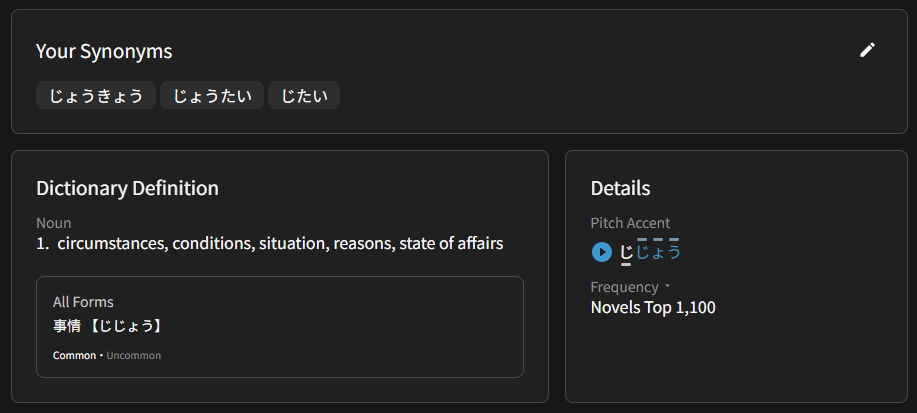
Task: Click the pencil icon to edit synonyms
Action: point(867,50)
